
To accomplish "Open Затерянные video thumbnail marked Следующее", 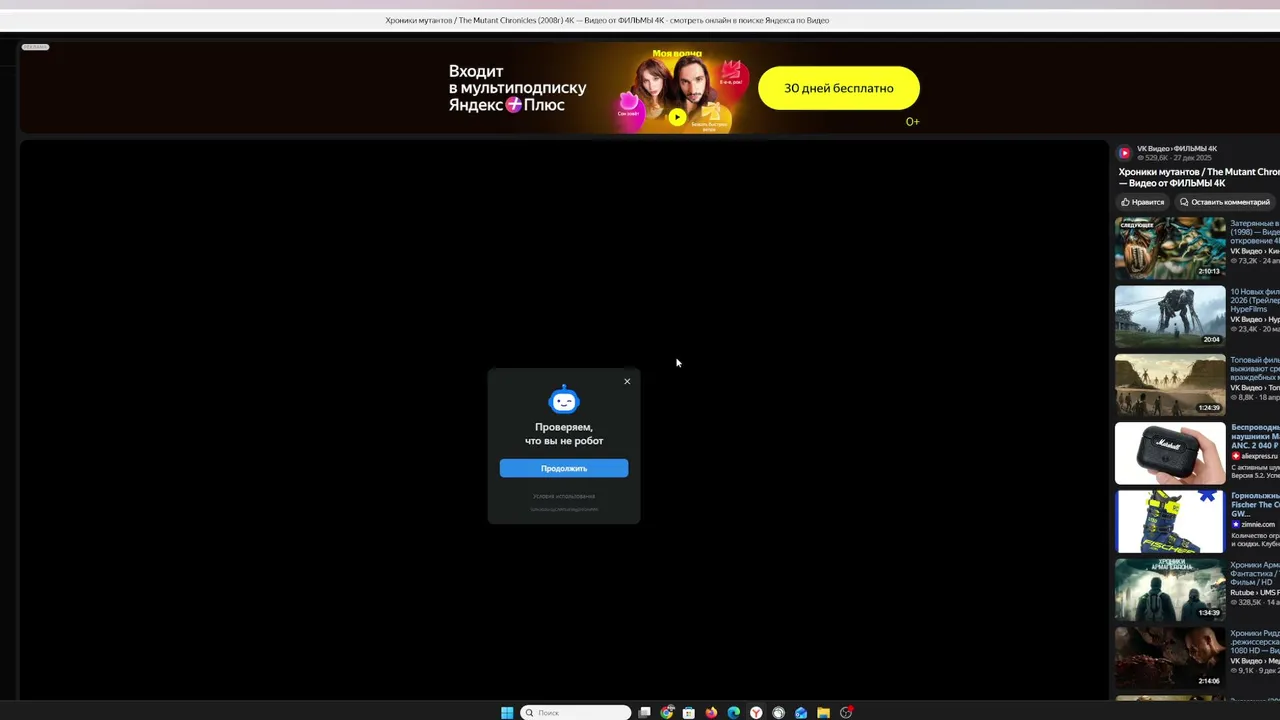I will click(x=1170, y=248).
